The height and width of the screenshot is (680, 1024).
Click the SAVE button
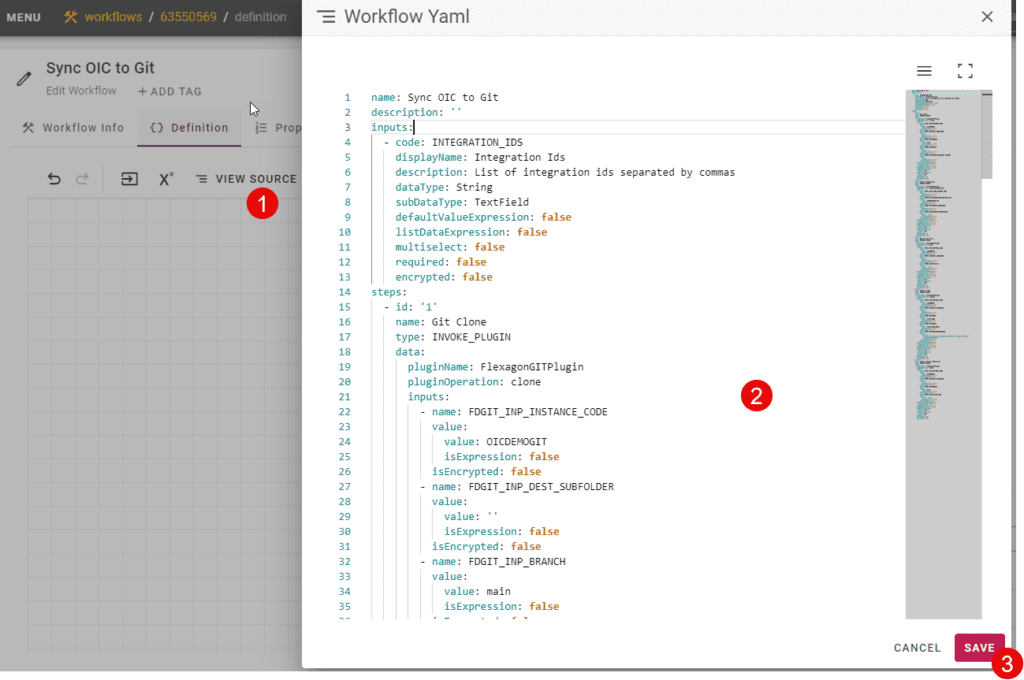pos(979,647)
